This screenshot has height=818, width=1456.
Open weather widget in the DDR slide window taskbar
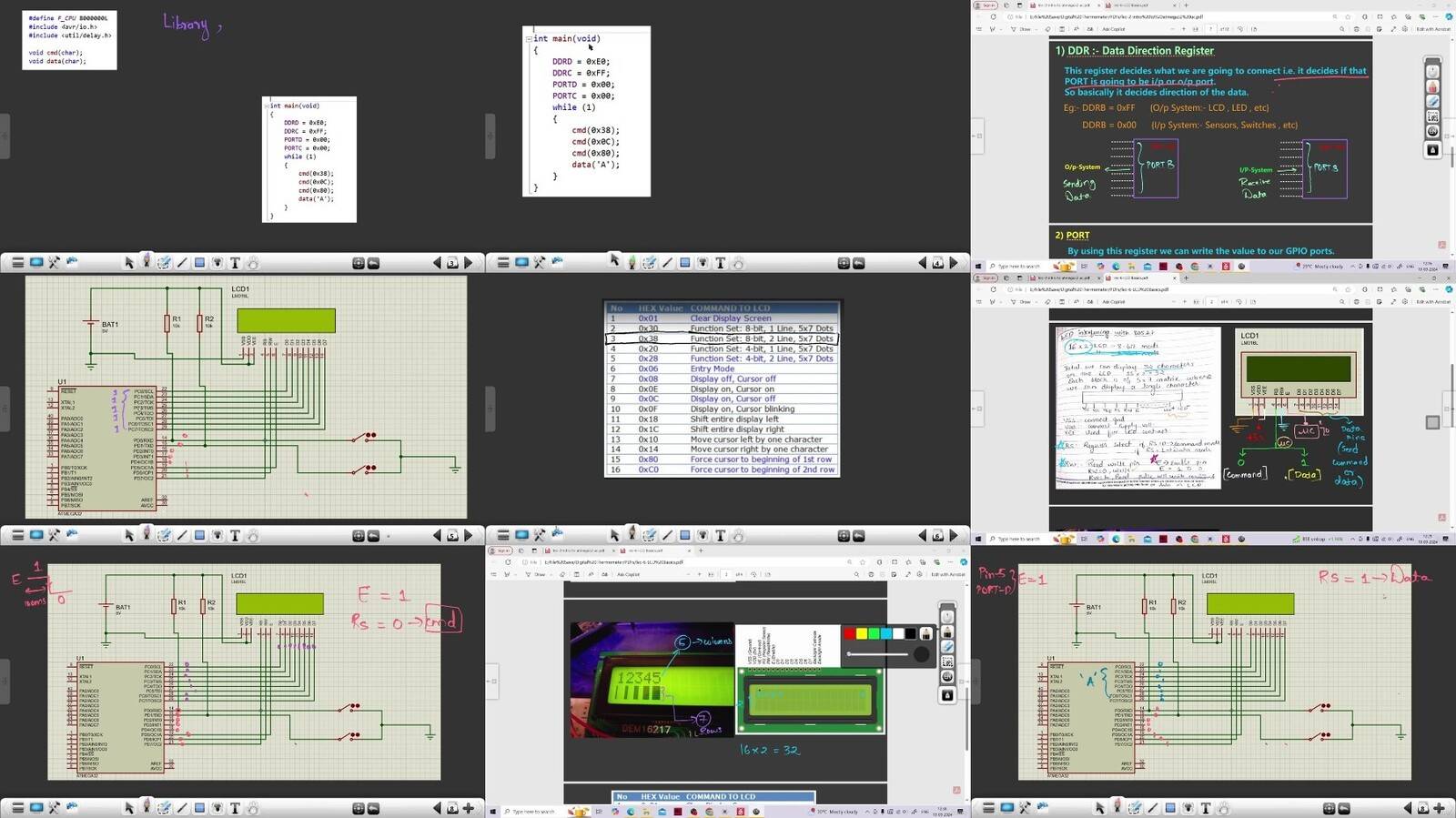coord(1320,267)
